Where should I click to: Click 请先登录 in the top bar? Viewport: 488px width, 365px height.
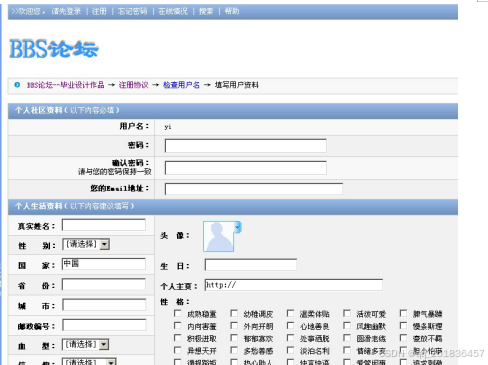click(x=66, y=11)
